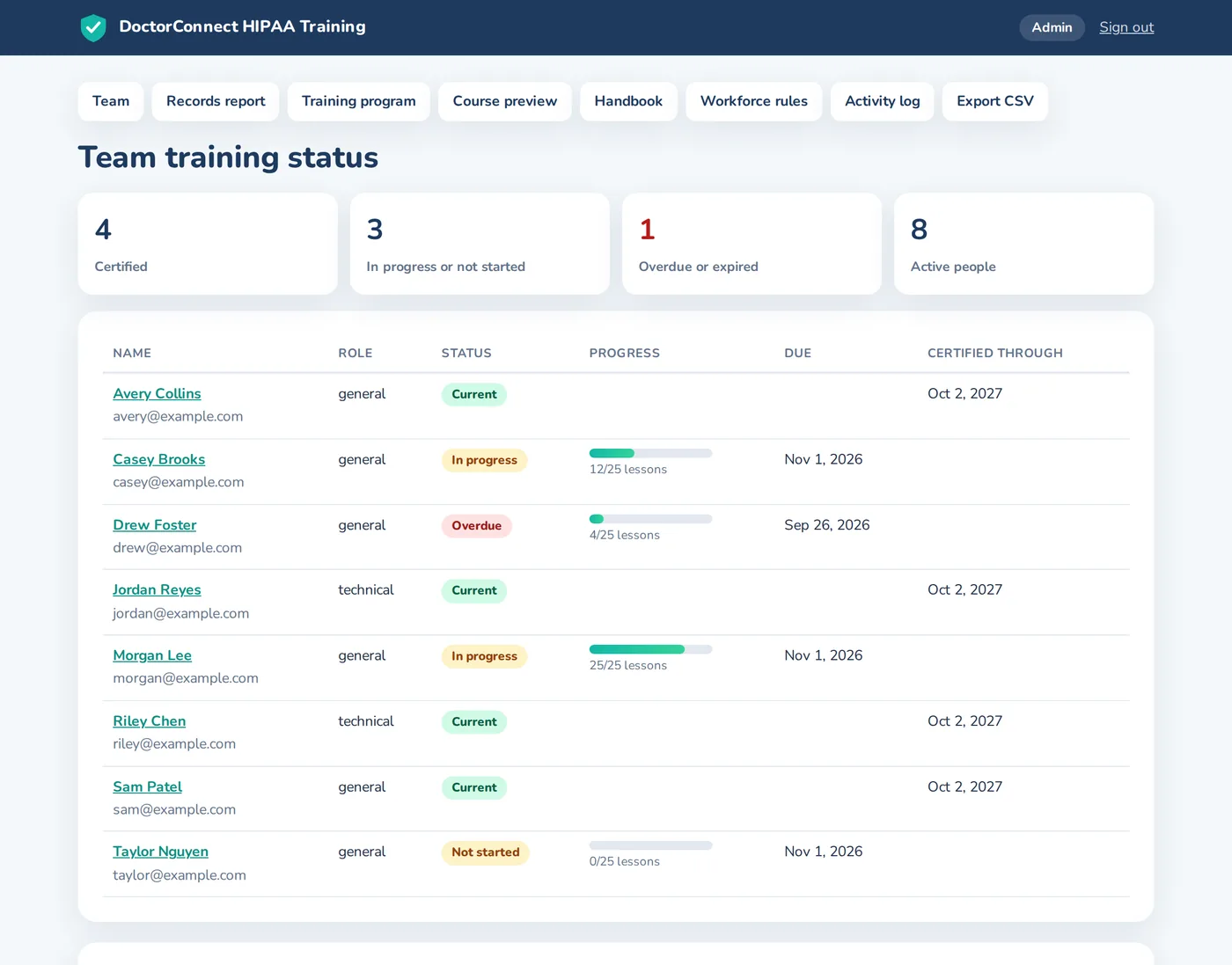
Task: Click avery@example.com email text
Action: pyautogui.click(x=178, y=417)
